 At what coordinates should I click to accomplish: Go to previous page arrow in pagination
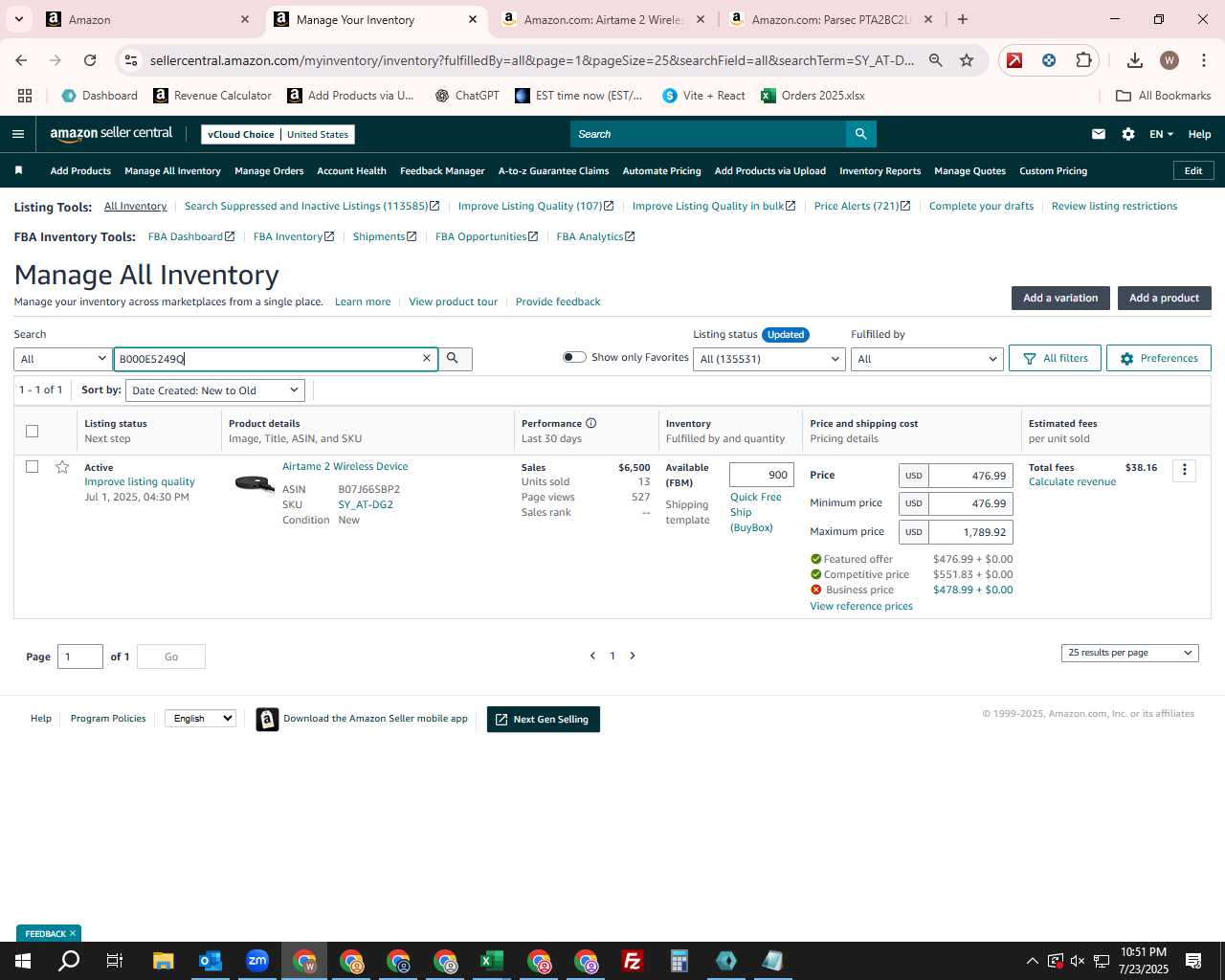coord(592,656)
